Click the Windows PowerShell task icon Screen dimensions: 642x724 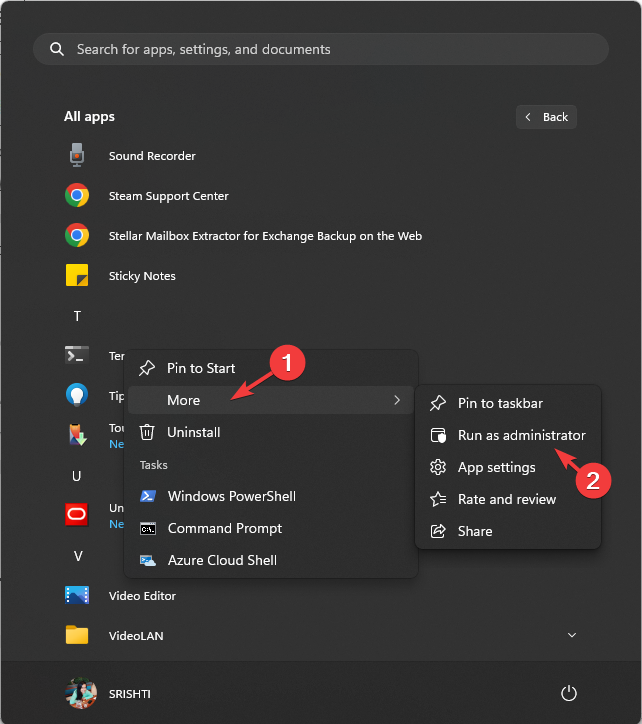point(148,496)
